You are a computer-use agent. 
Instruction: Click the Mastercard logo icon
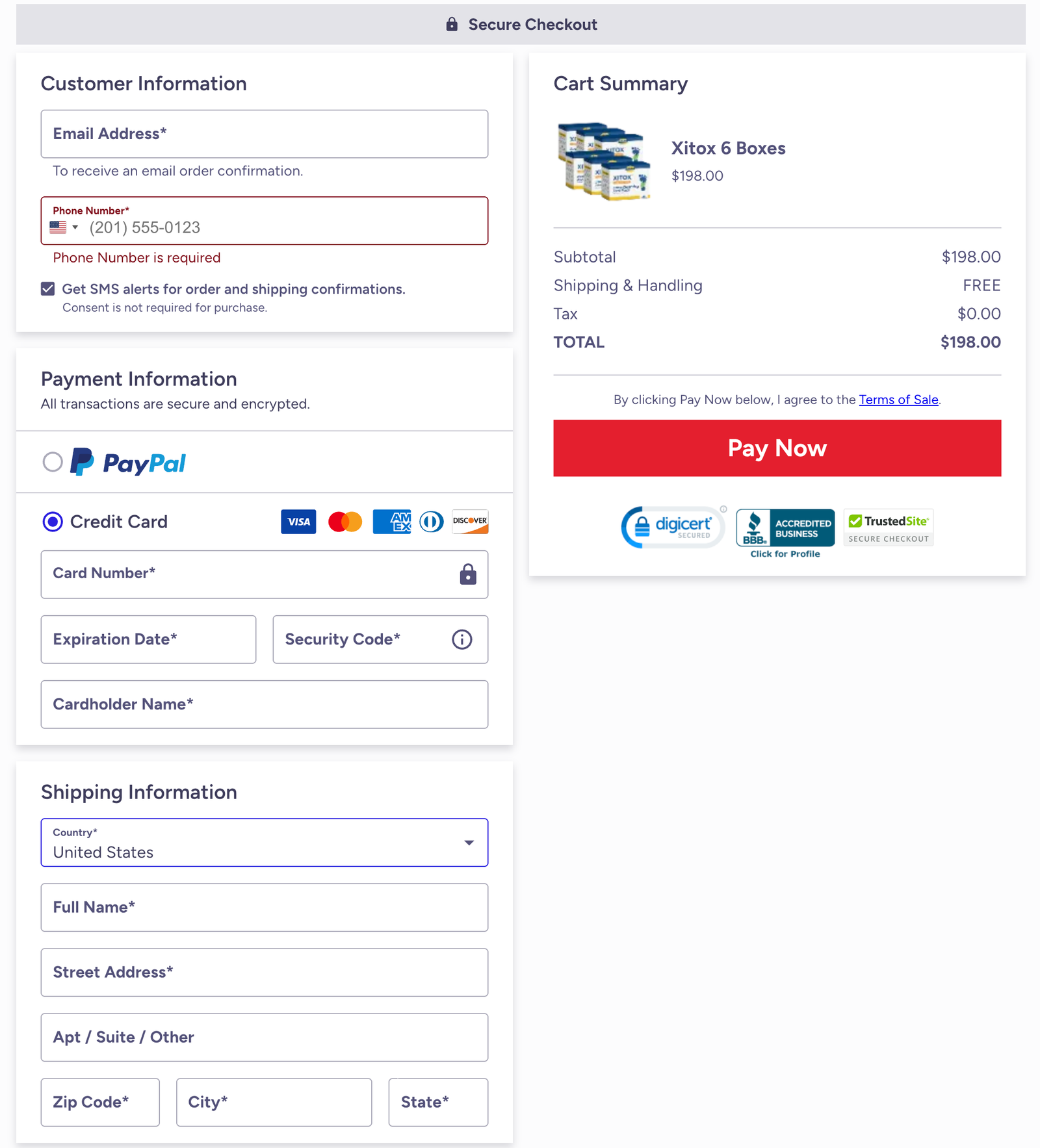(345, 522)
